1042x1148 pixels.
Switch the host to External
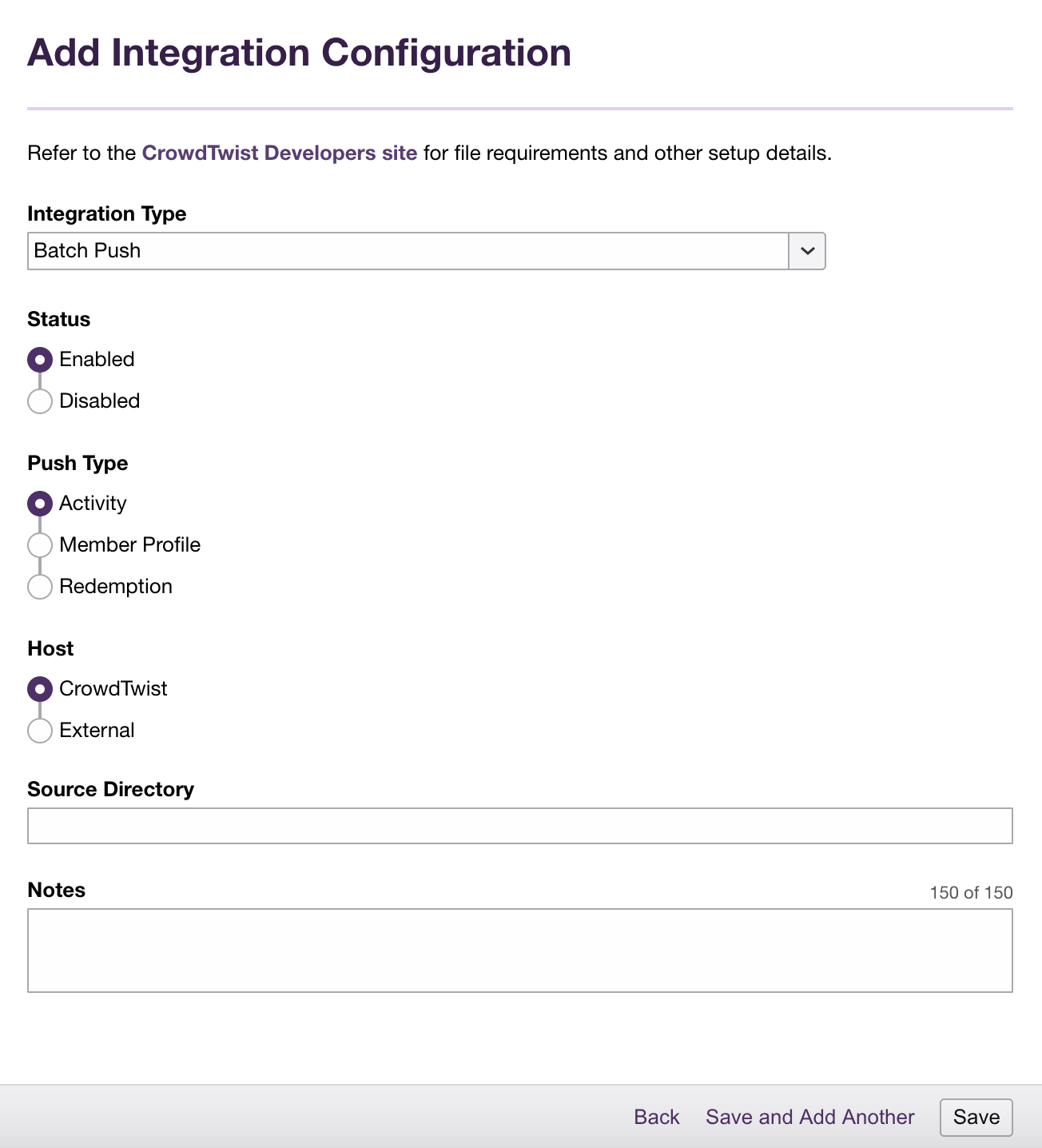pos(39,730)
